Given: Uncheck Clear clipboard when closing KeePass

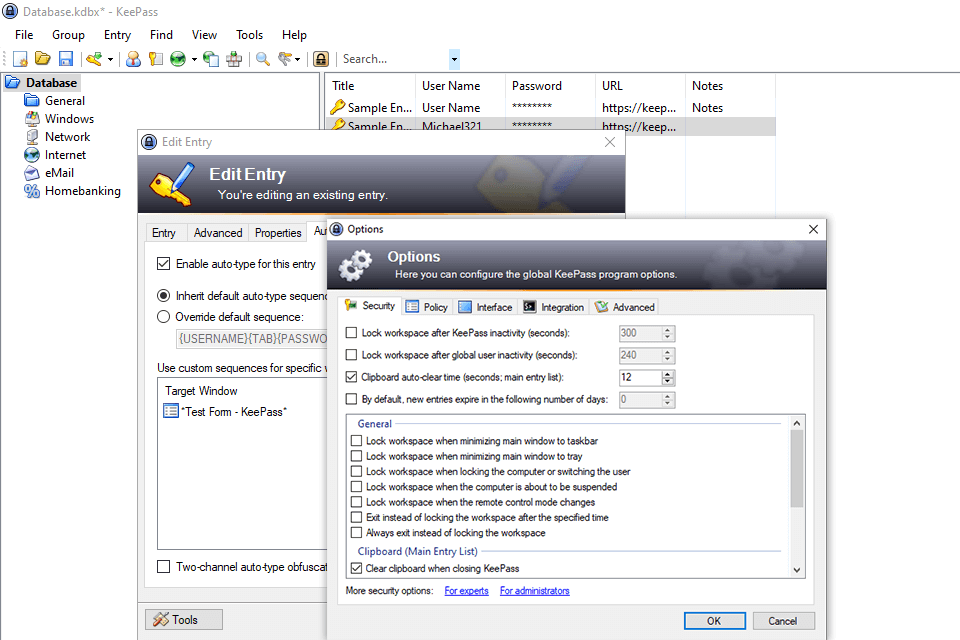Looking at the screenshot, I should (x=356, y=568).
